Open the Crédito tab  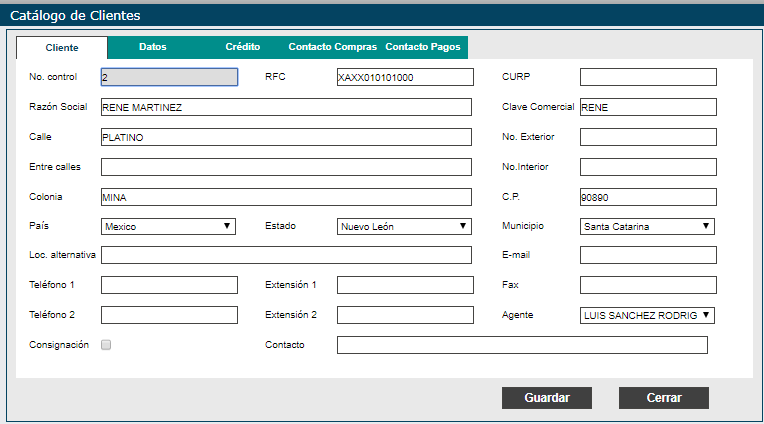coord(243,47)
